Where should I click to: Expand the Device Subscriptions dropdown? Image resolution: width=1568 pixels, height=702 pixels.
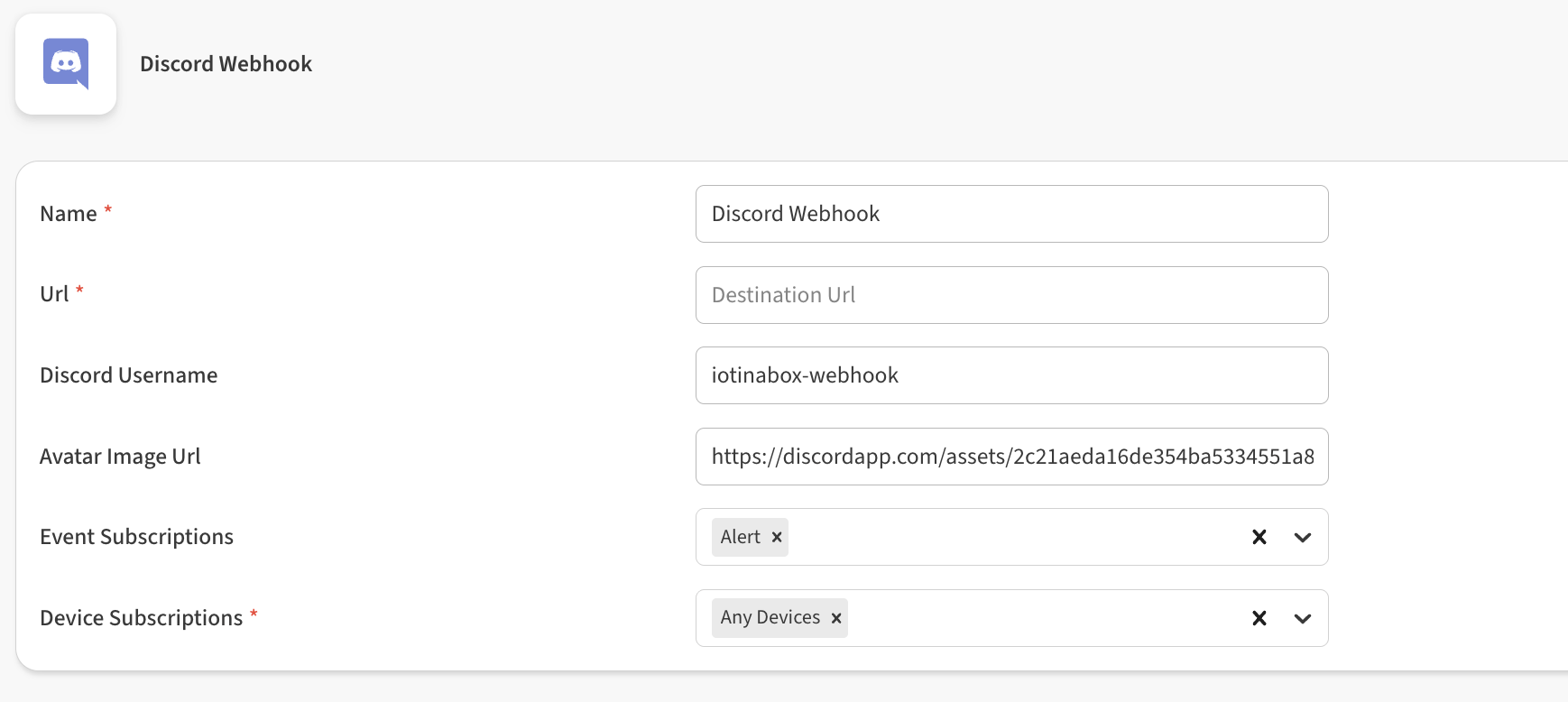point(1303,618)
